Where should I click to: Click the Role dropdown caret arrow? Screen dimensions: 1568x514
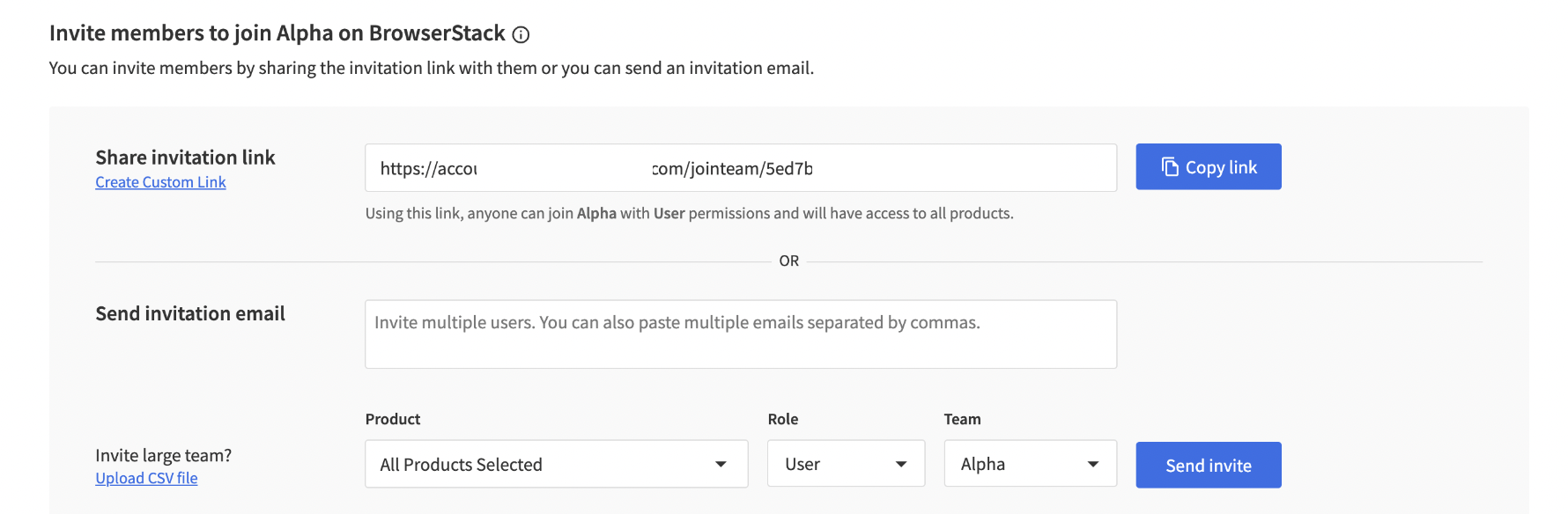click(x=901, y=465)
